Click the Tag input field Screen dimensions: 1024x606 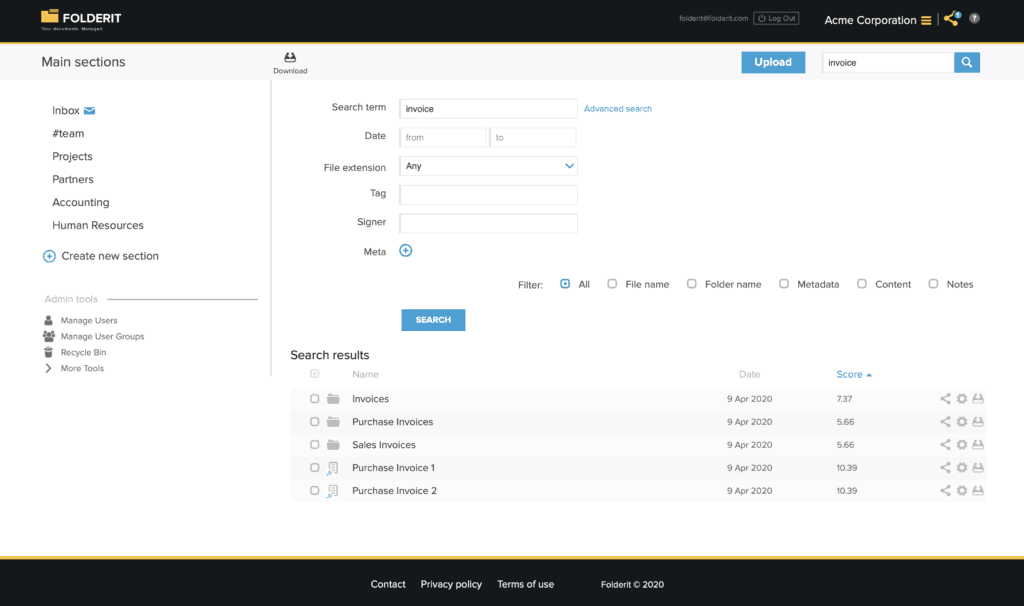488,195
